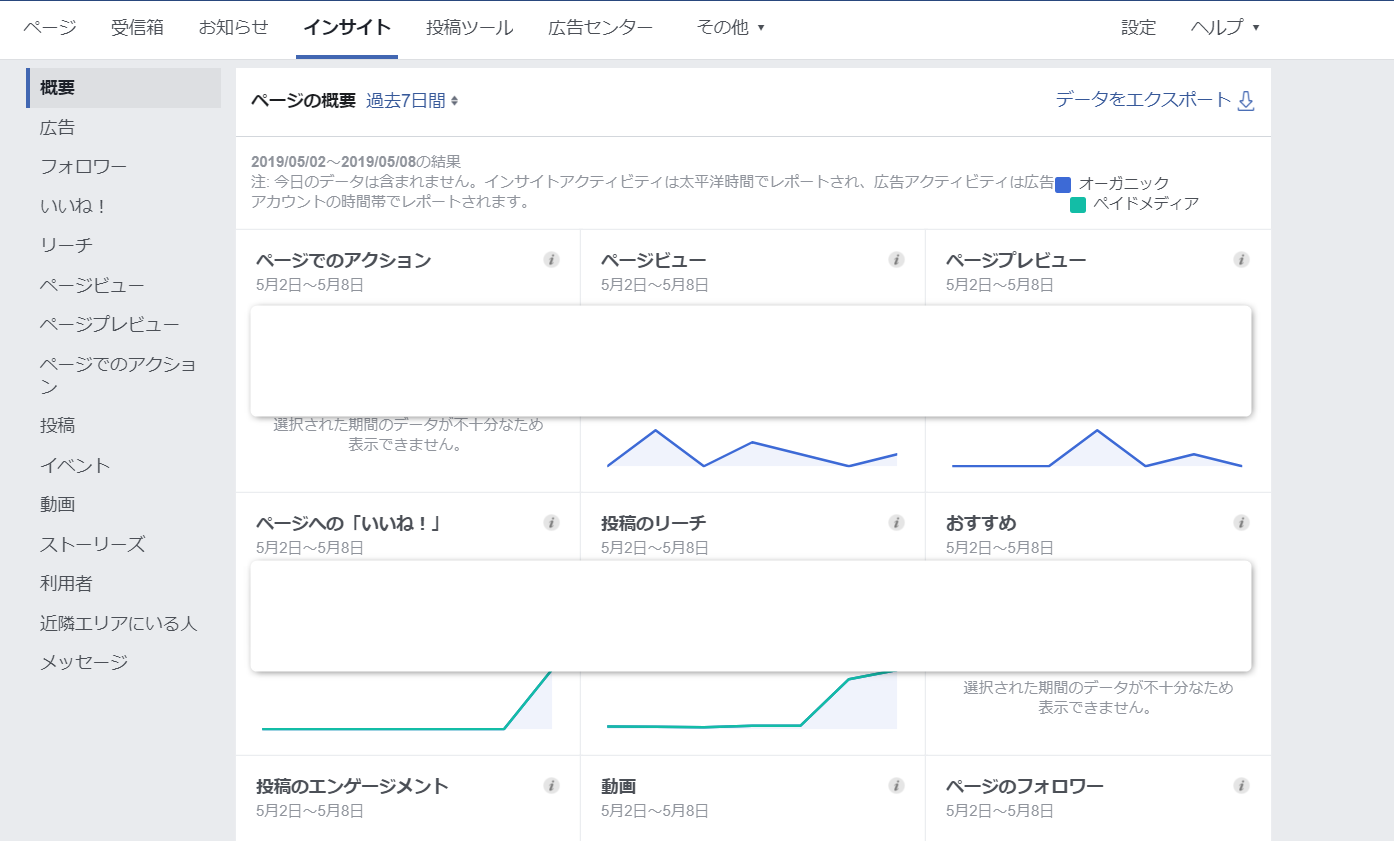The image size is (1394, 841).
Task: Open the 過去7日間 date range dropdown
Action: click(412, 101)
